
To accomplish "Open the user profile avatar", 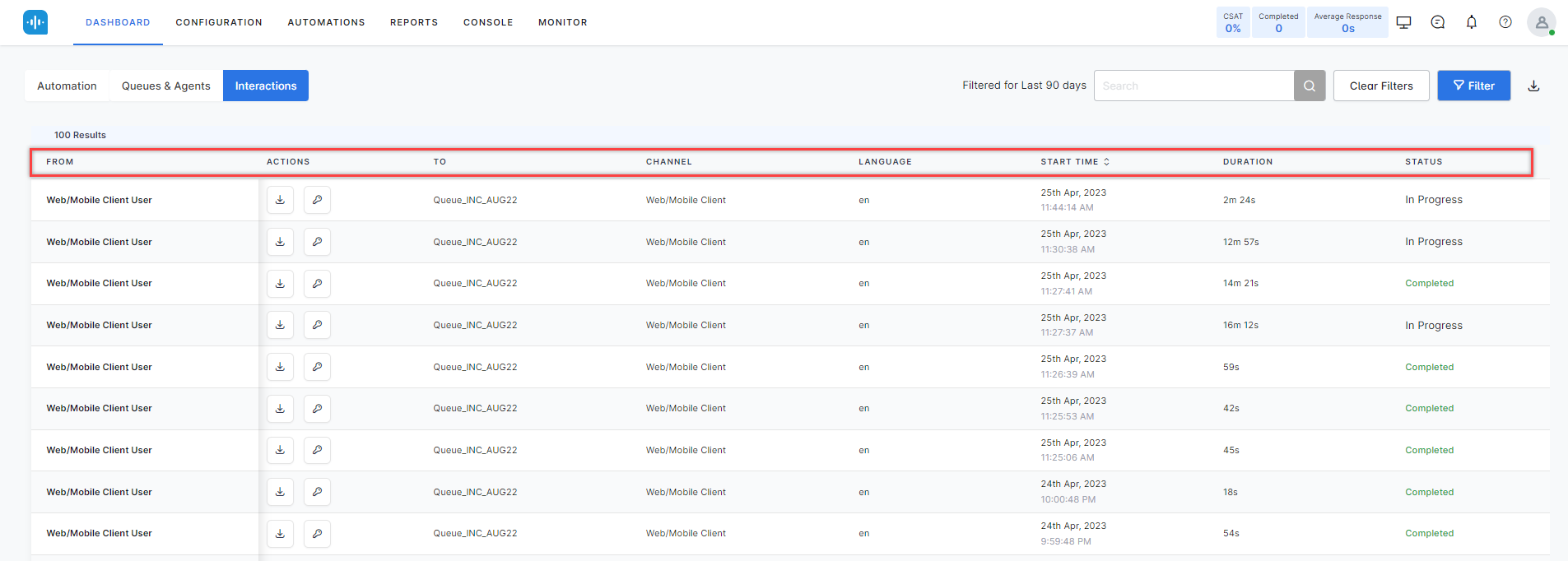I will click(1540, 22).
